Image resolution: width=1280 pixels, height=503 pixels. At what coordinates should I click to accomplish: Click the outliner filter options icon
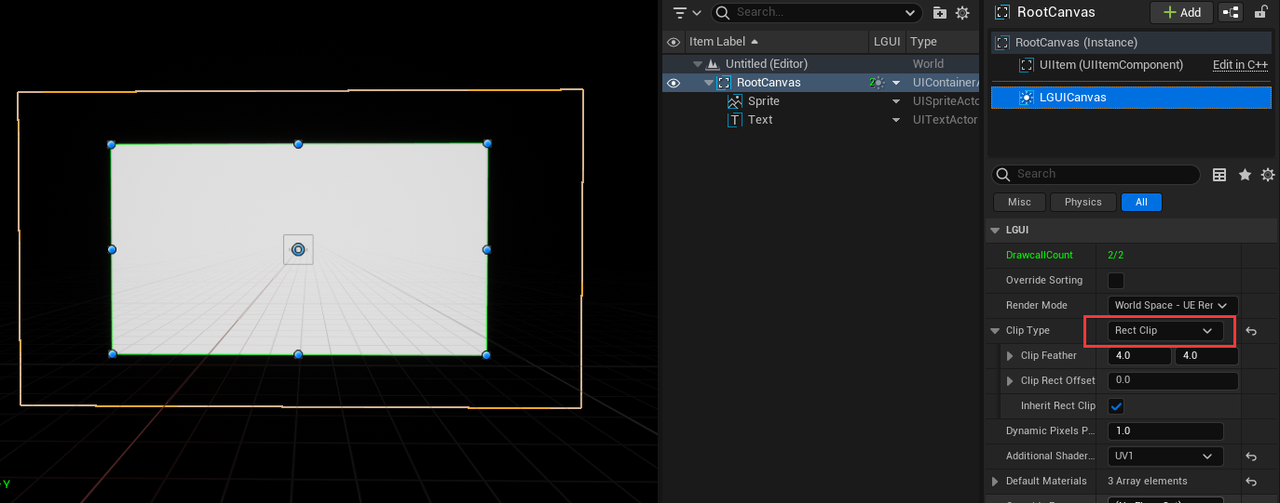(686, 13)
